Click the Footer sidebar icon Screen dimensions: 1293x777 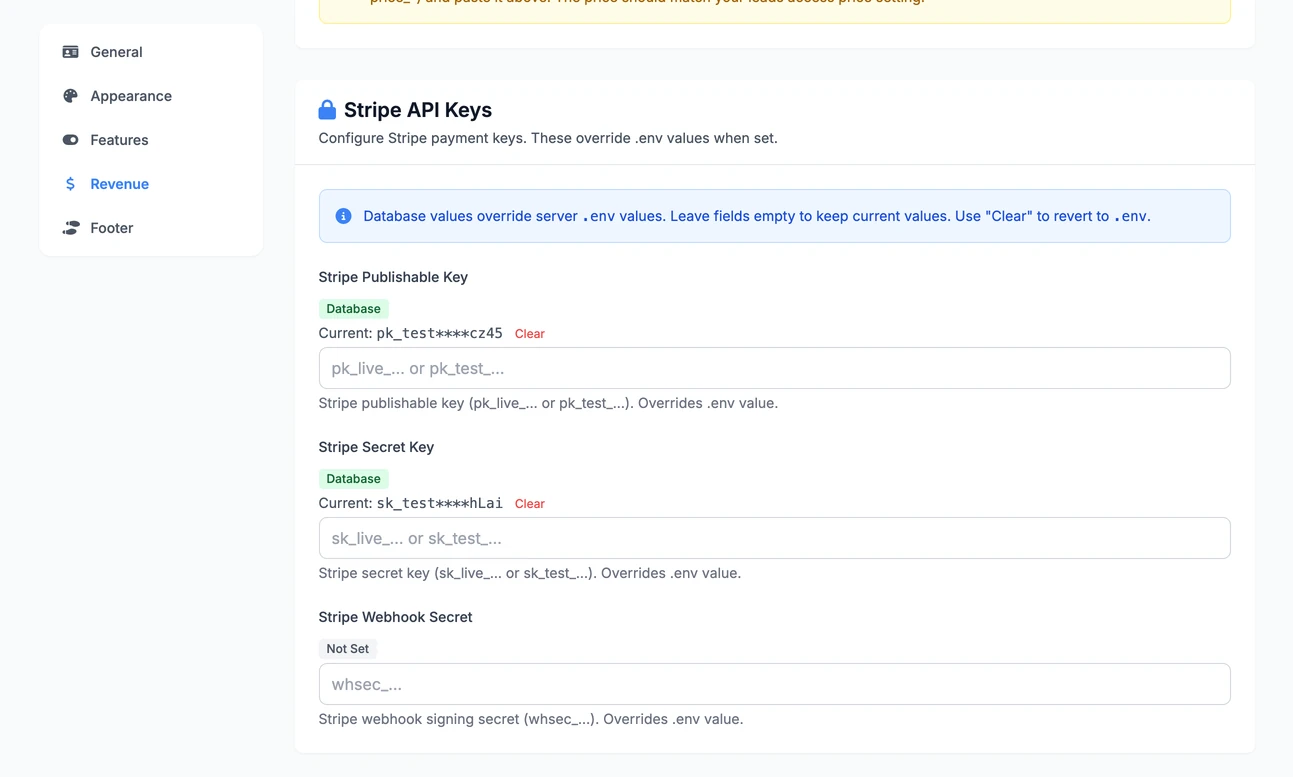click(x=70, y=228)
